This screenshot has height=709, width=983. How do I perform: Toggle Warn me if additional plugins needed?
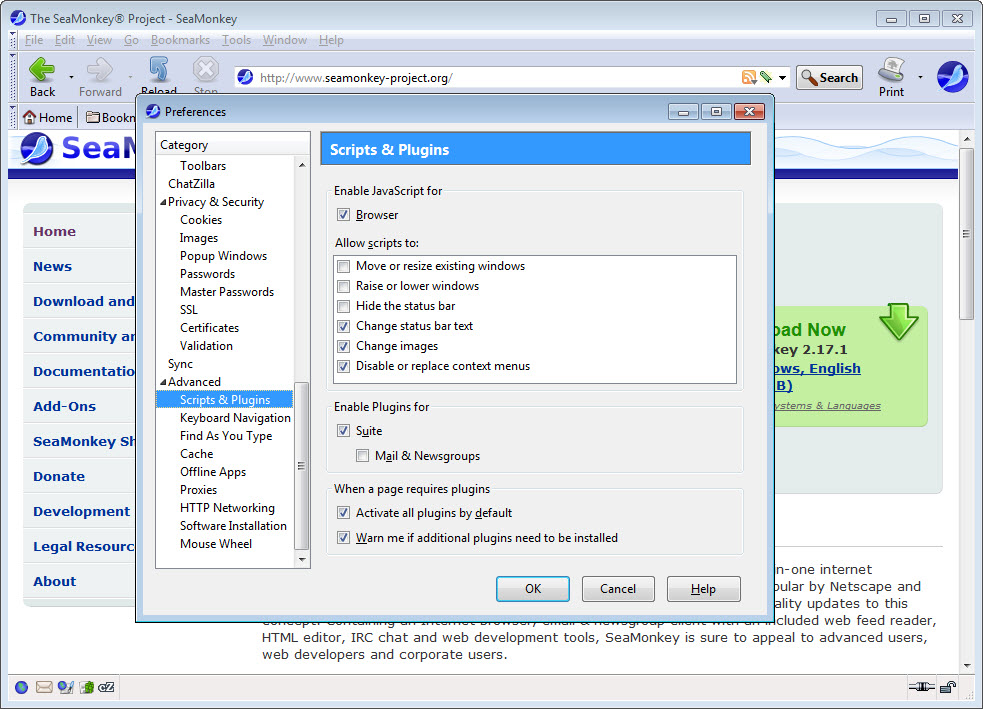344,538
